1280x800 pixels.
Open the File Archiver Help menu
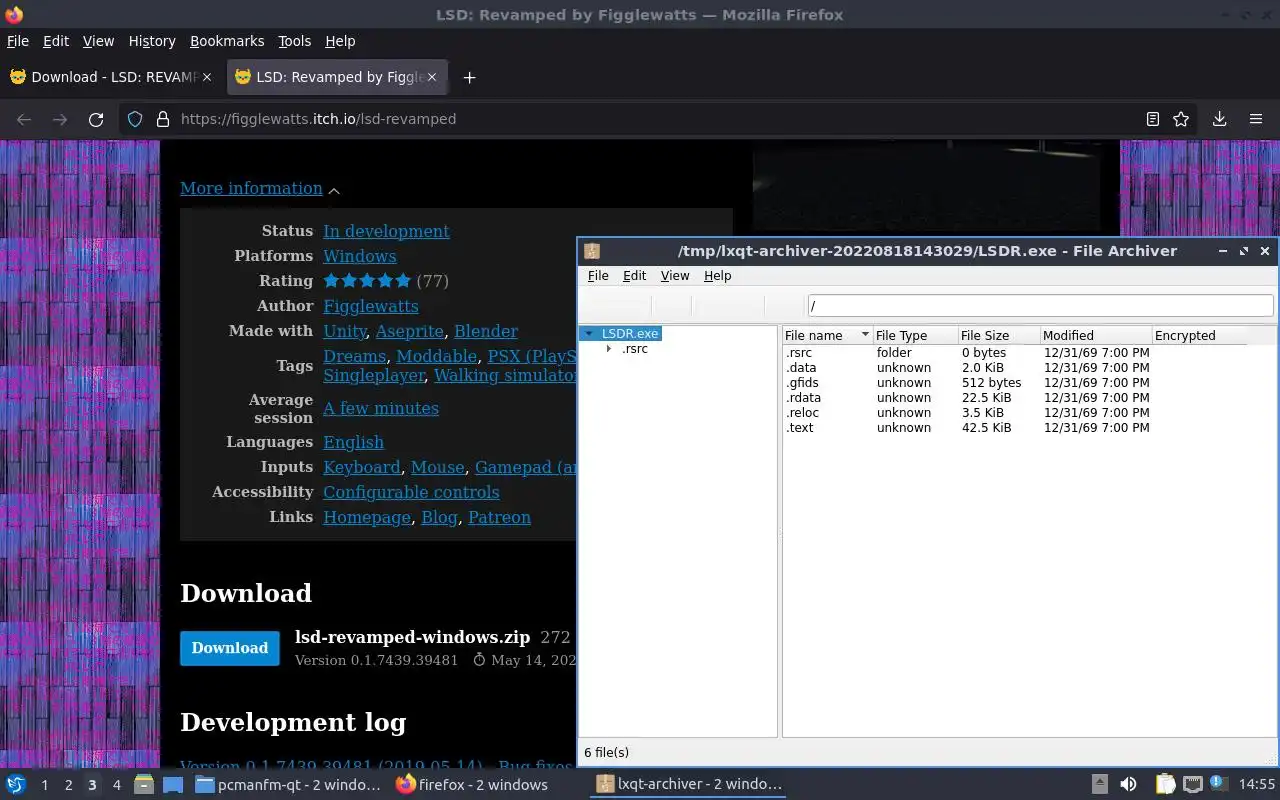pos(718,276)
